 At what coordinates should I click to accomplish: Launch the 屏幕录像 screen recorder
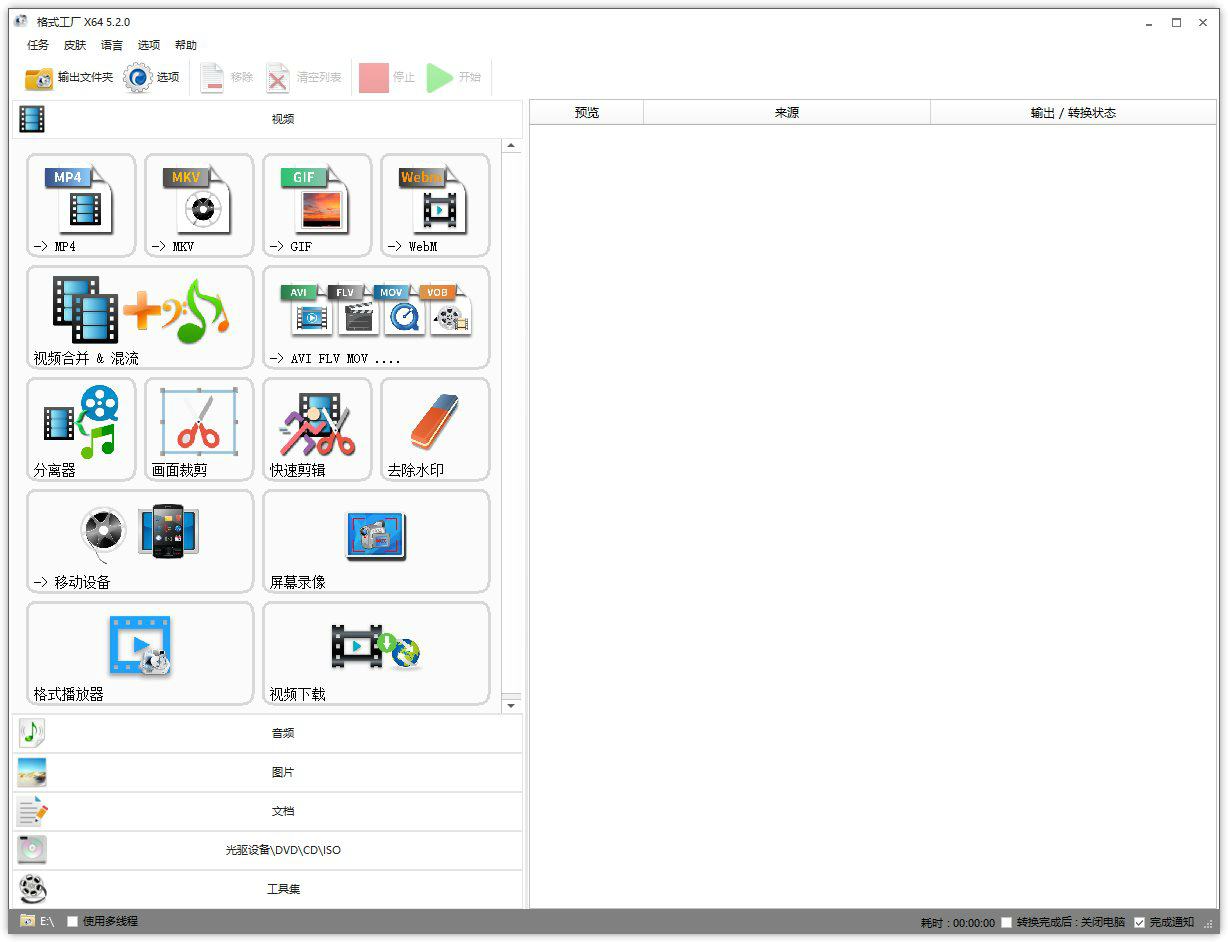point(376,541)
